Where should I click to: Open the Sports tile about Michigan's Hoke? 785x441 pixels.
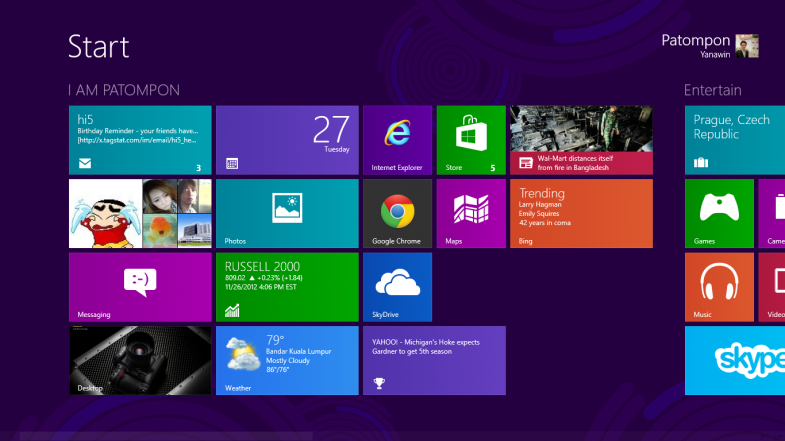coord(434,360)
